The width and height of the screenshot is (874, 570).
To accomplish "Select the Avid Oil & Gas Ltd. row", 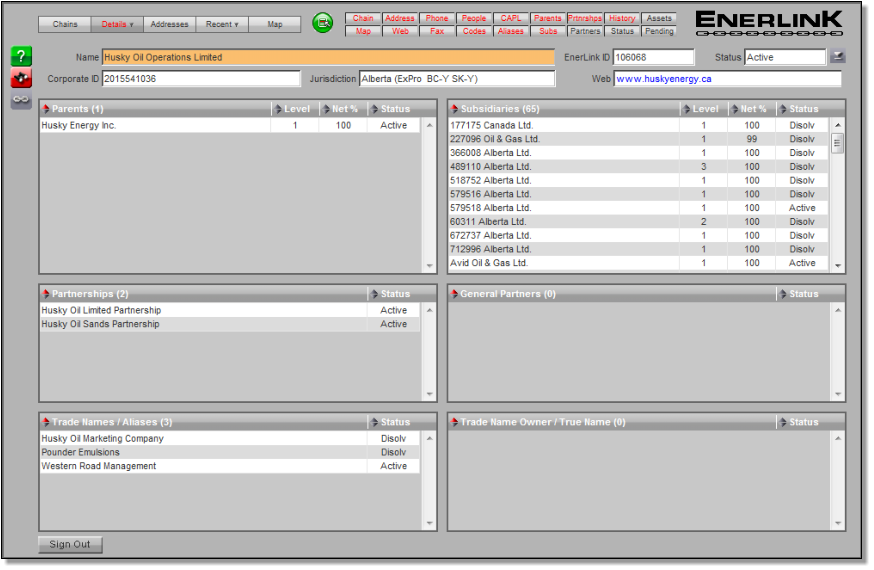I will pyautogui.click(x=638, y=263).
